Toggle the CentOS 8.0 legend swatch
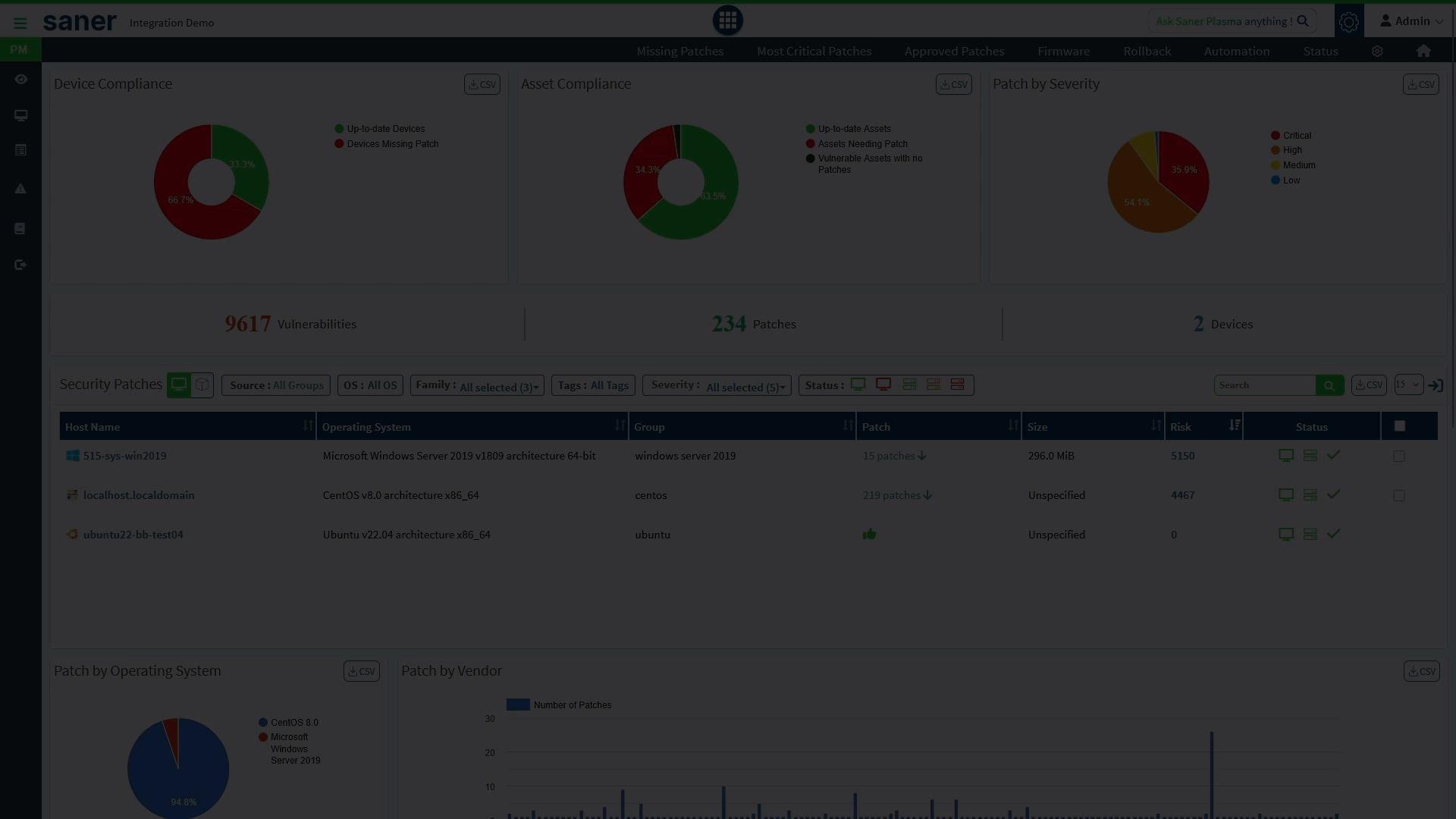Image resolution: width=1456 pixels, height=819 pixels. pyautogui.click(x=263, y=723)
